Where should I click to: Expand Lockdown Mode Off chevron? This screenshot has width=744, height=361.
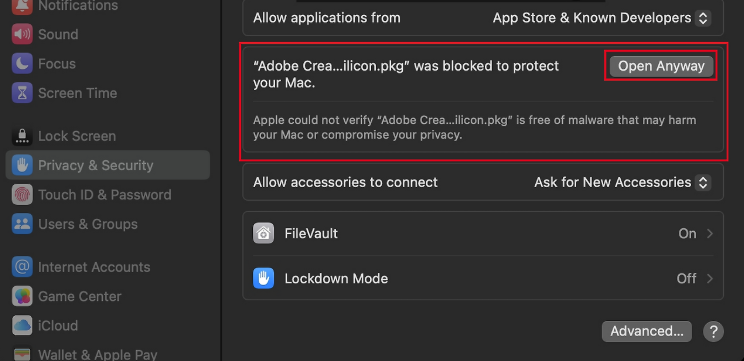(x=710, y=278)
